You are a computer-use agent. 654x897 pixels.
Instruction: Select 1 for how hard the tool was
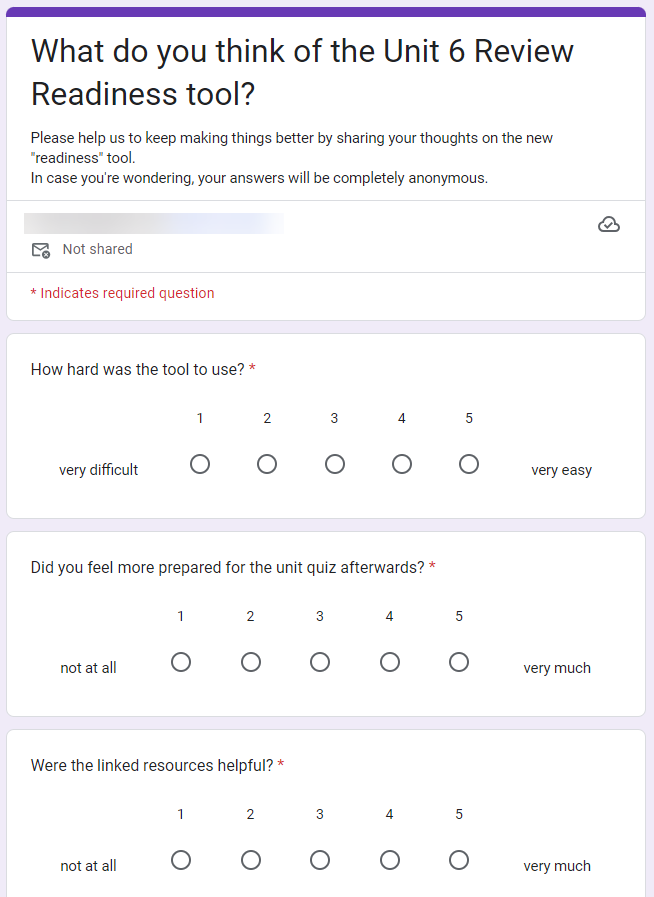(x=200, y=464)
